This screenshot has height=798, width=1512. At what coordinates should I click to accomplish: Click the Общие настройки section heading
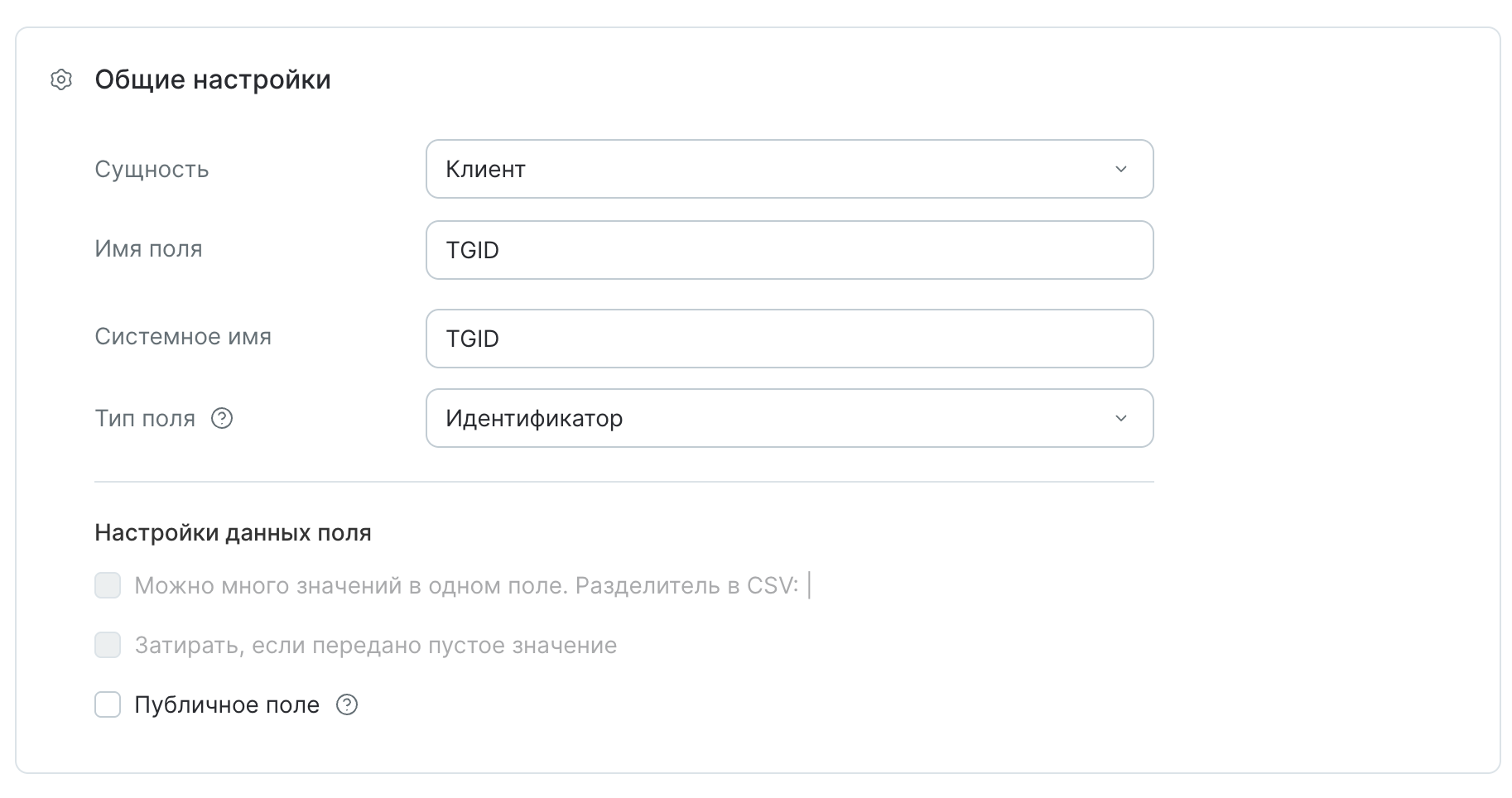213,80
